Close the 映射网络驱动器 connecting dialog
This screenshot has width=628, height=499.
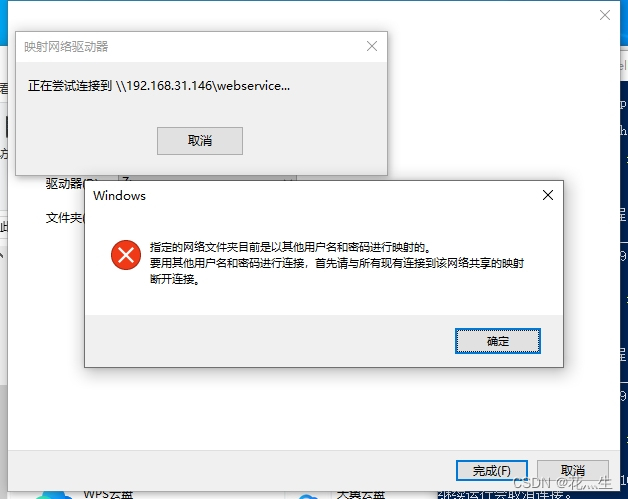click(372, 46)
